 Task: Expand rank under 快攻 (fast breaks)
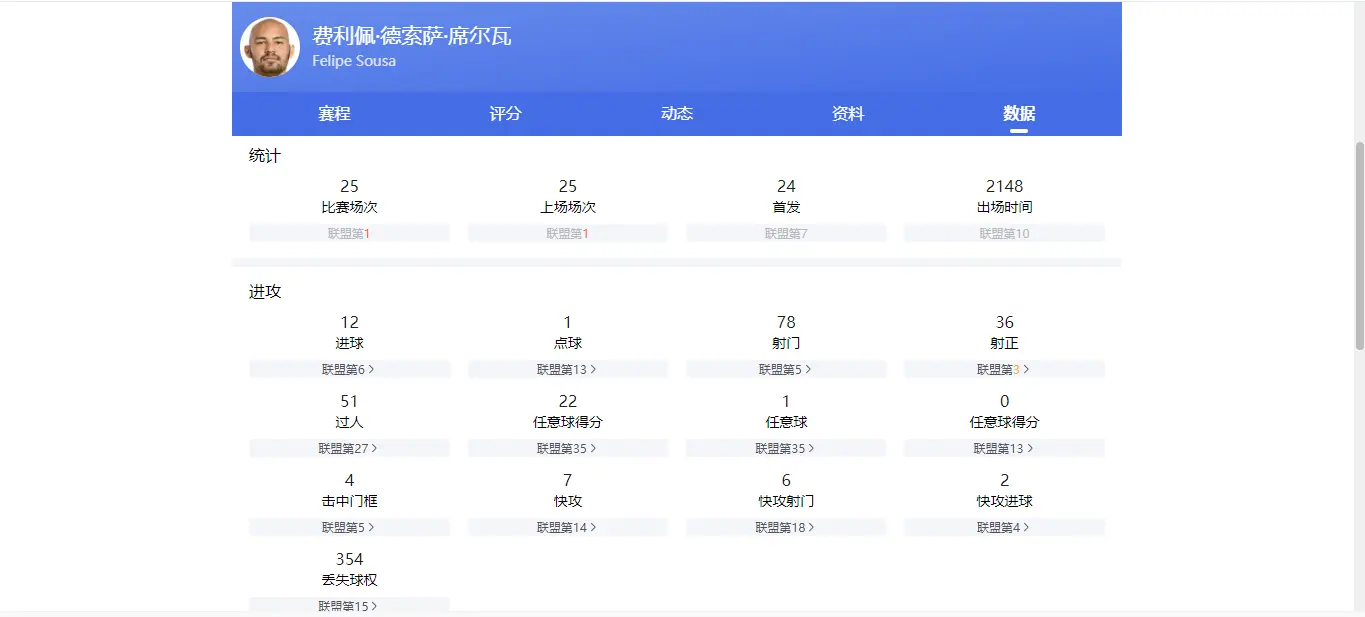click(567, 527)
